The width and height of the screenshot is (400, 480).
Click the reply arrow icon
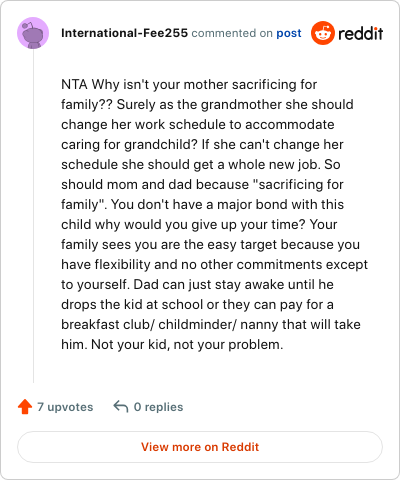[x=121, y=407]
